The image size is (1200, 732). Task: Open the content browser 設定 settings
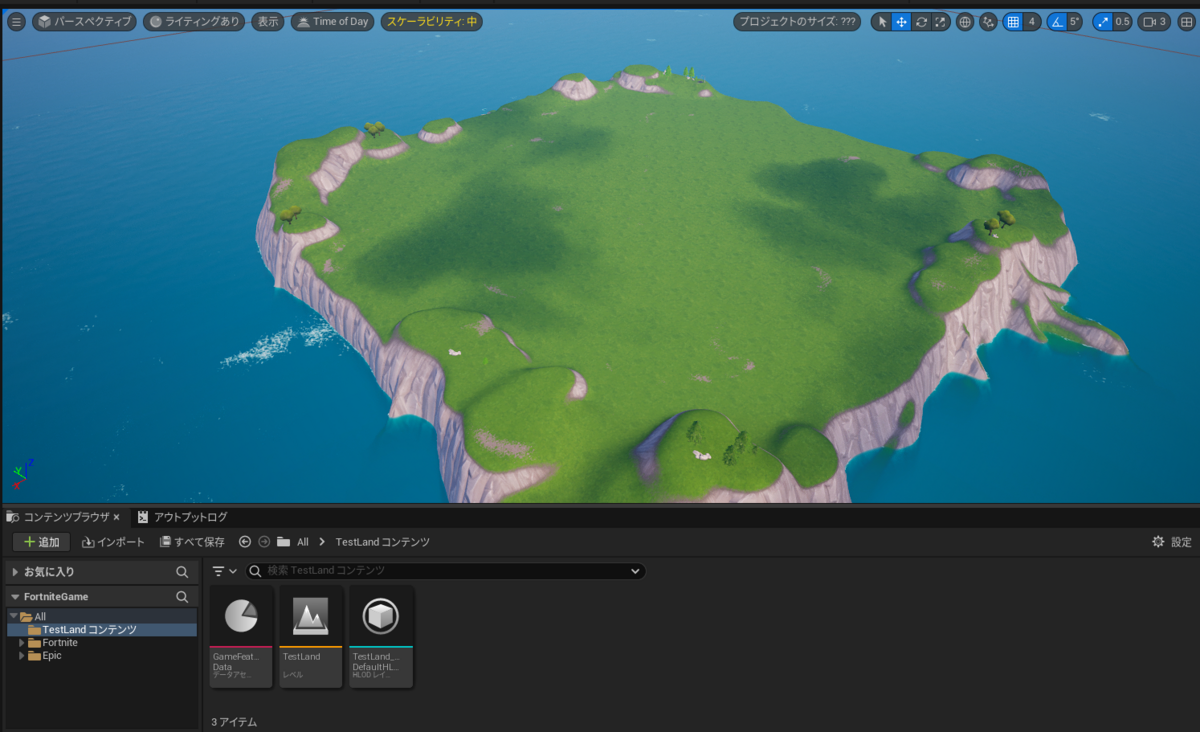point(1172,542)
